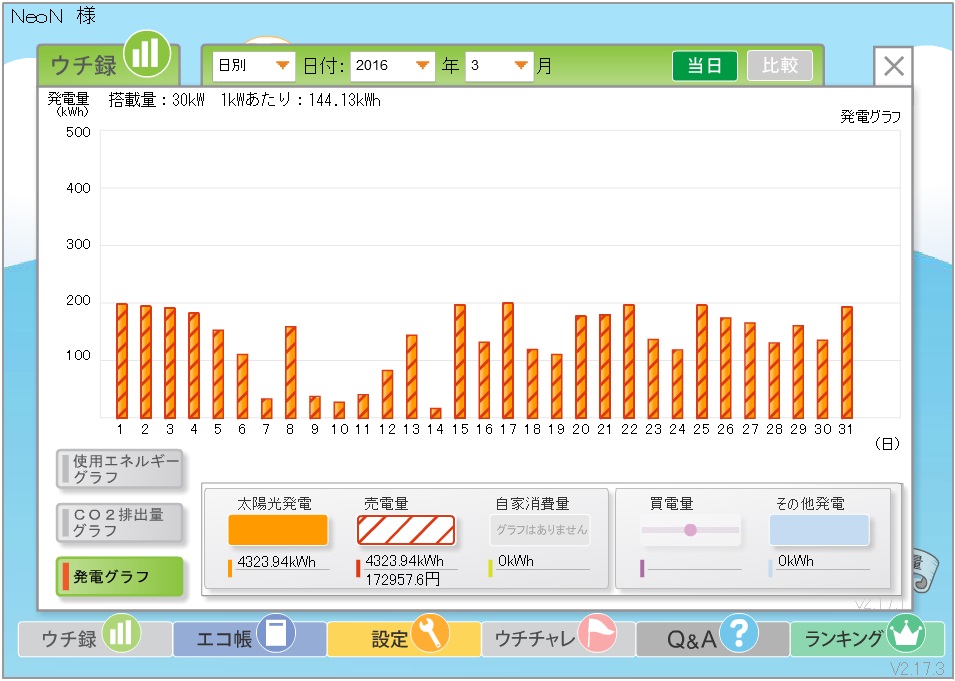955x681 pixels.
Task: Click the crown icon on ランキング
Action: click(906, 633)
